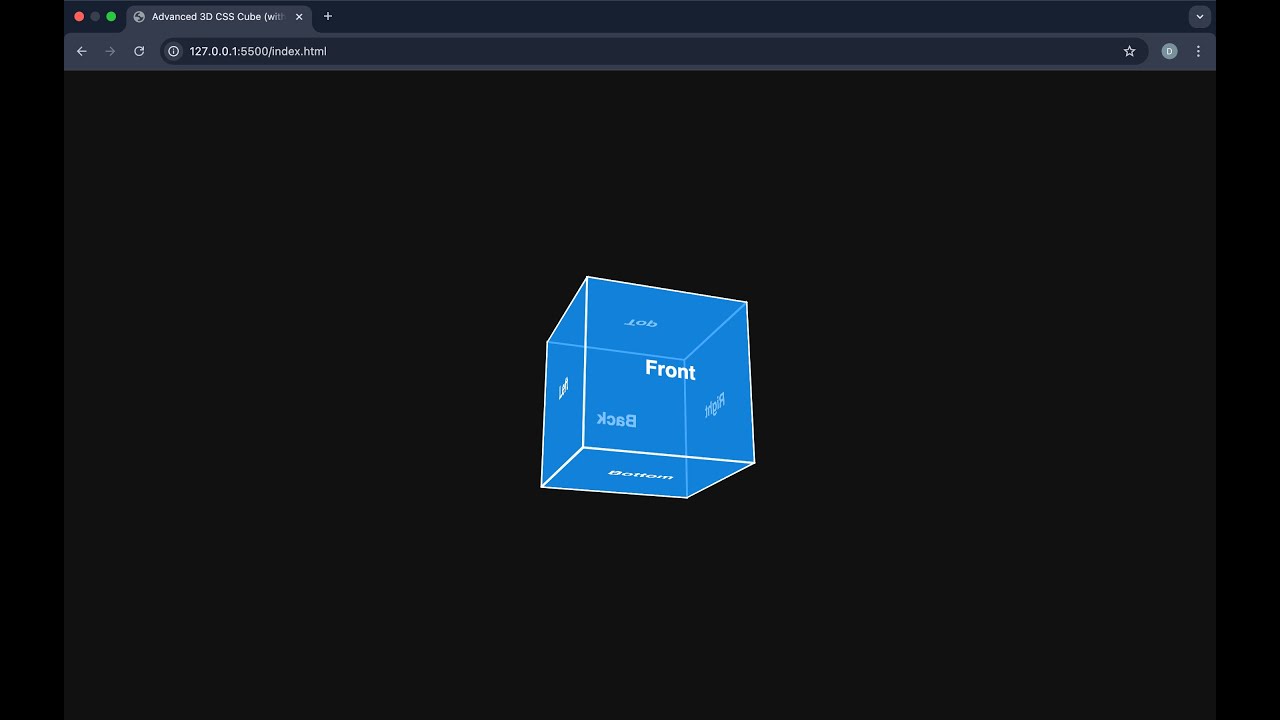This screenshot has width=1280, height=720.
Task: Open a new tab with plus button
Action: (328, 16)
